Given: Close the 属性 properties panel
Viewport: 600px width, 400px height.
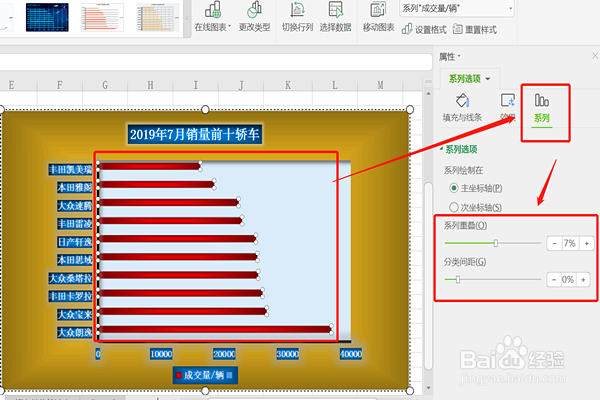Looking at the screenshot, I should pyautogui.click(x=595, y=56).
